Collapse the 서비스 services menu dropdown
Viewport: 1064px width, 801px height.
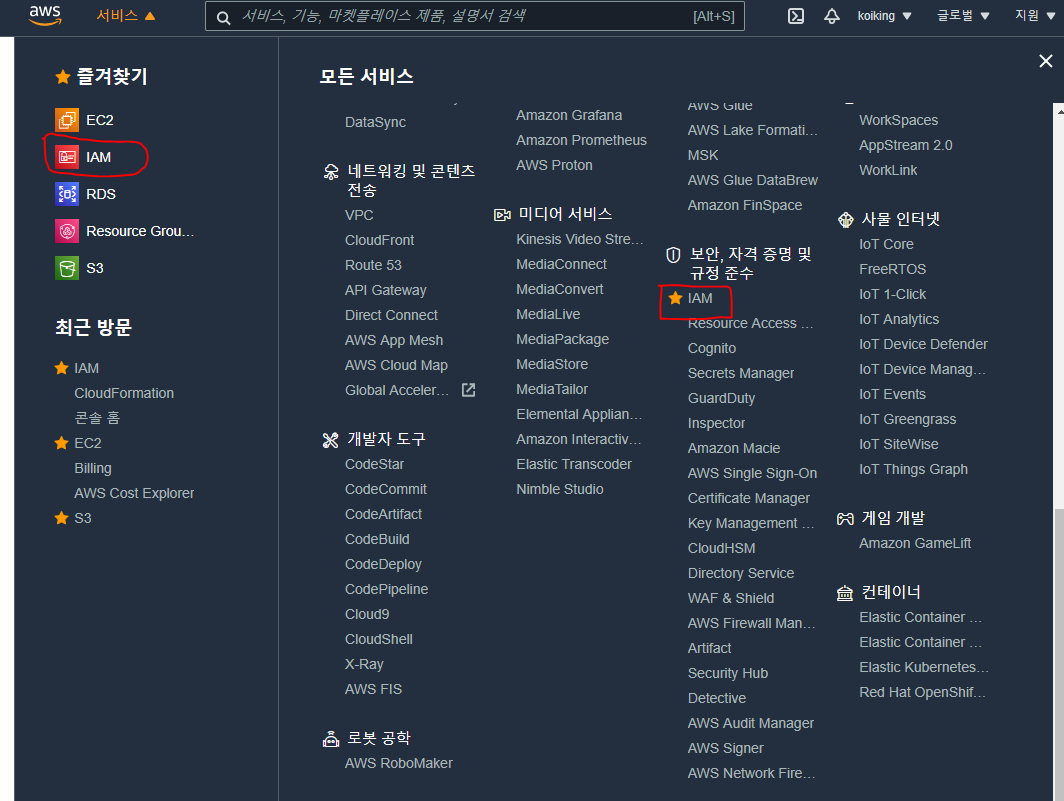[126, 16]
